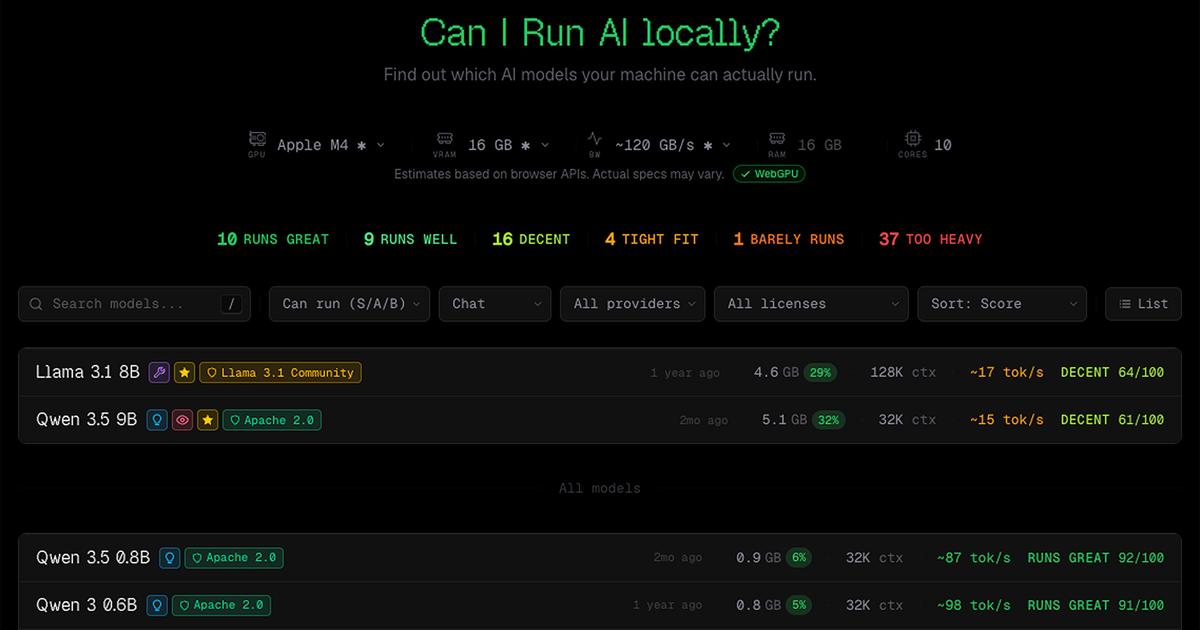Click the 'DECENT 61/100' score
This screenshot has height=630, width=1200.
(1113, 420)
